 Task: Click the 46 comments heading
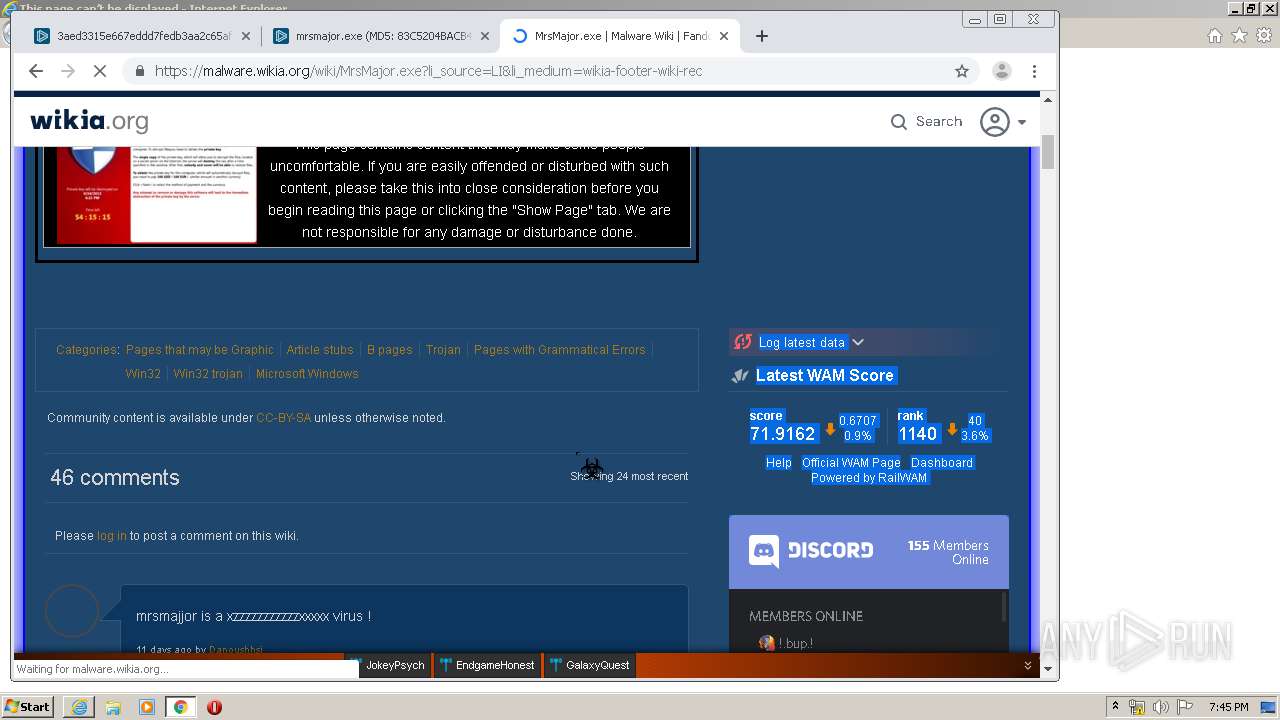pyautogui.click(x=115, y=478)
